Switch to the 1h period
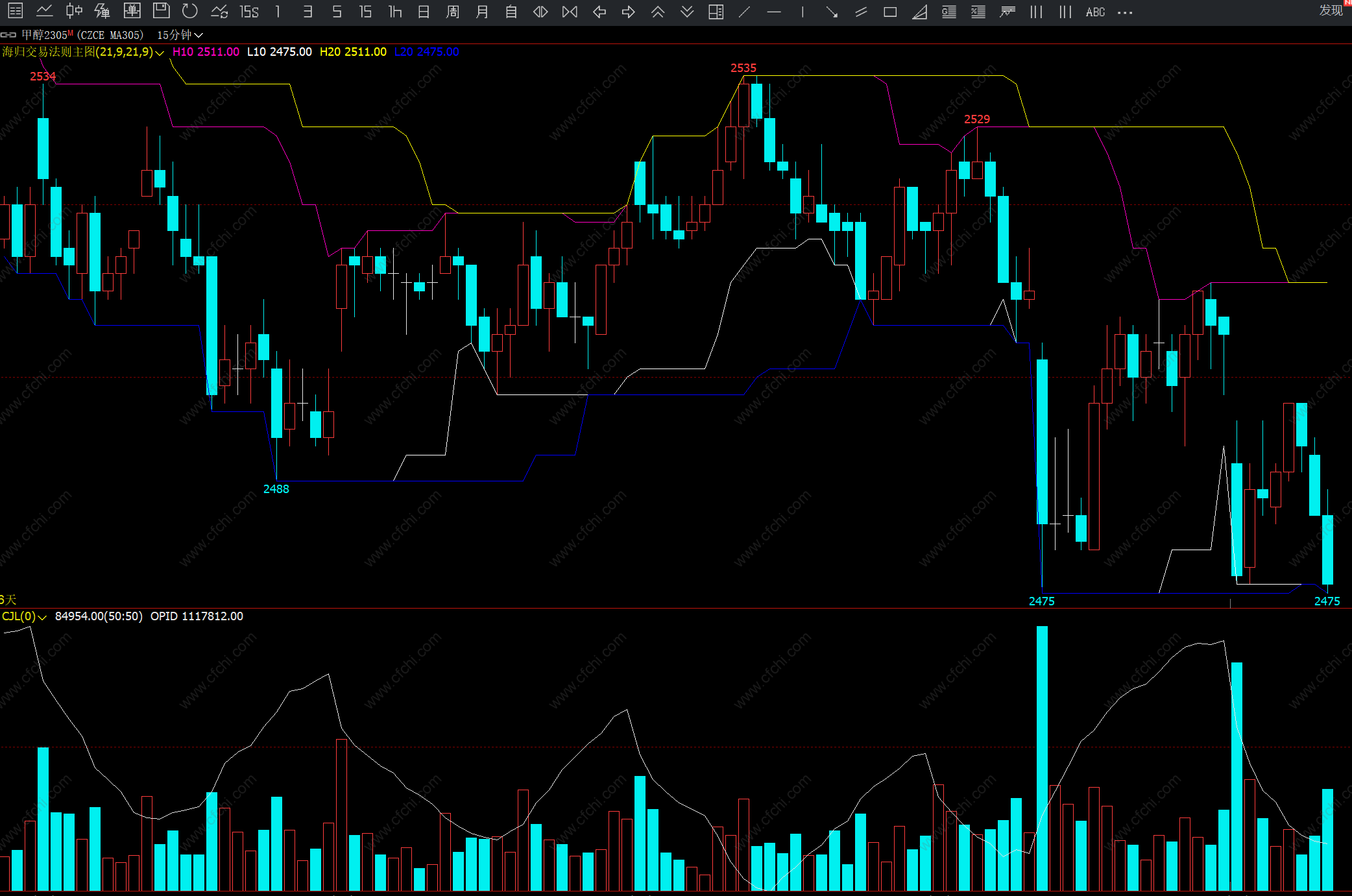Image resolution: width=1352 pixels, height=896 pixels. pos(394,12)
